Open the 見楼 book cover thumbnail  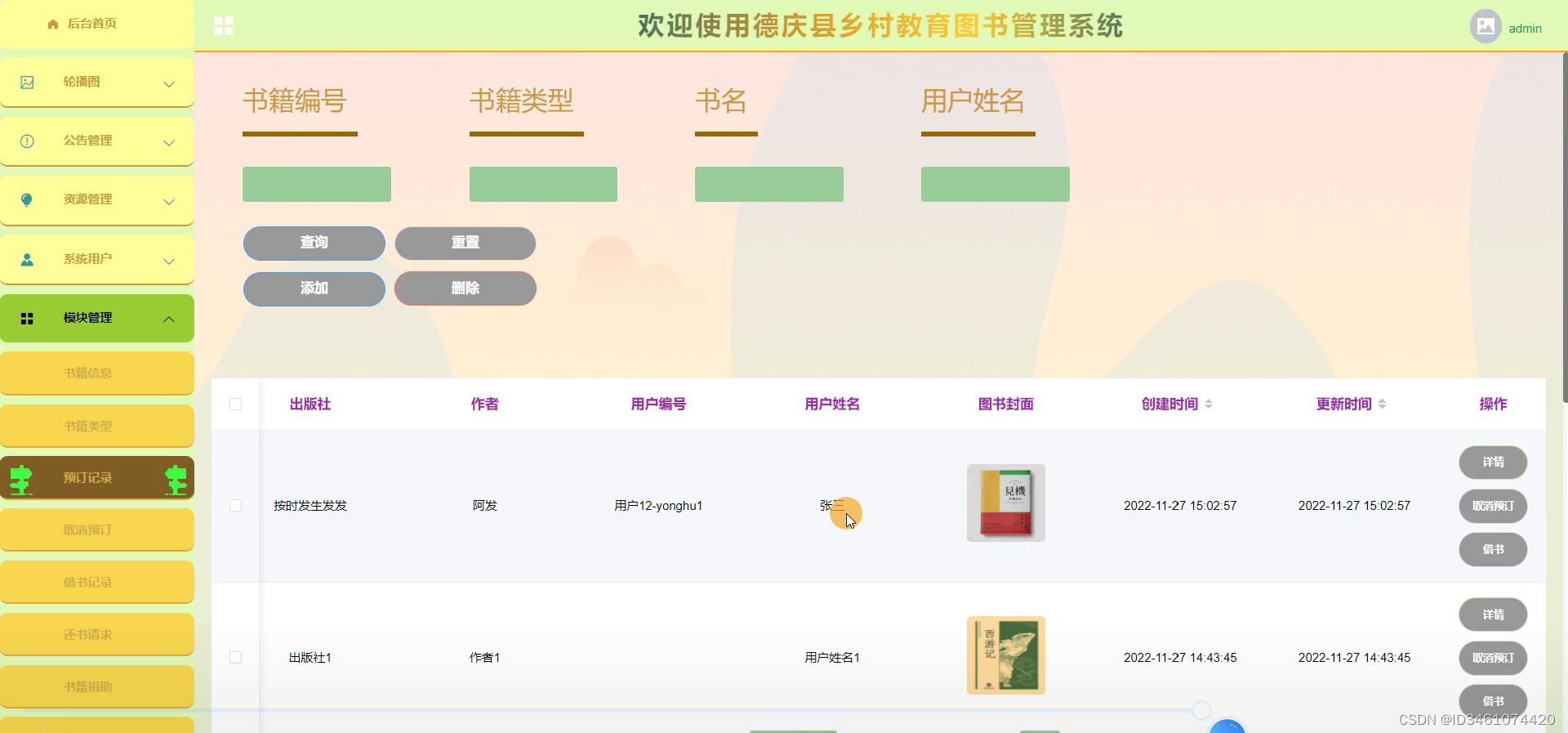(1006, 503)
